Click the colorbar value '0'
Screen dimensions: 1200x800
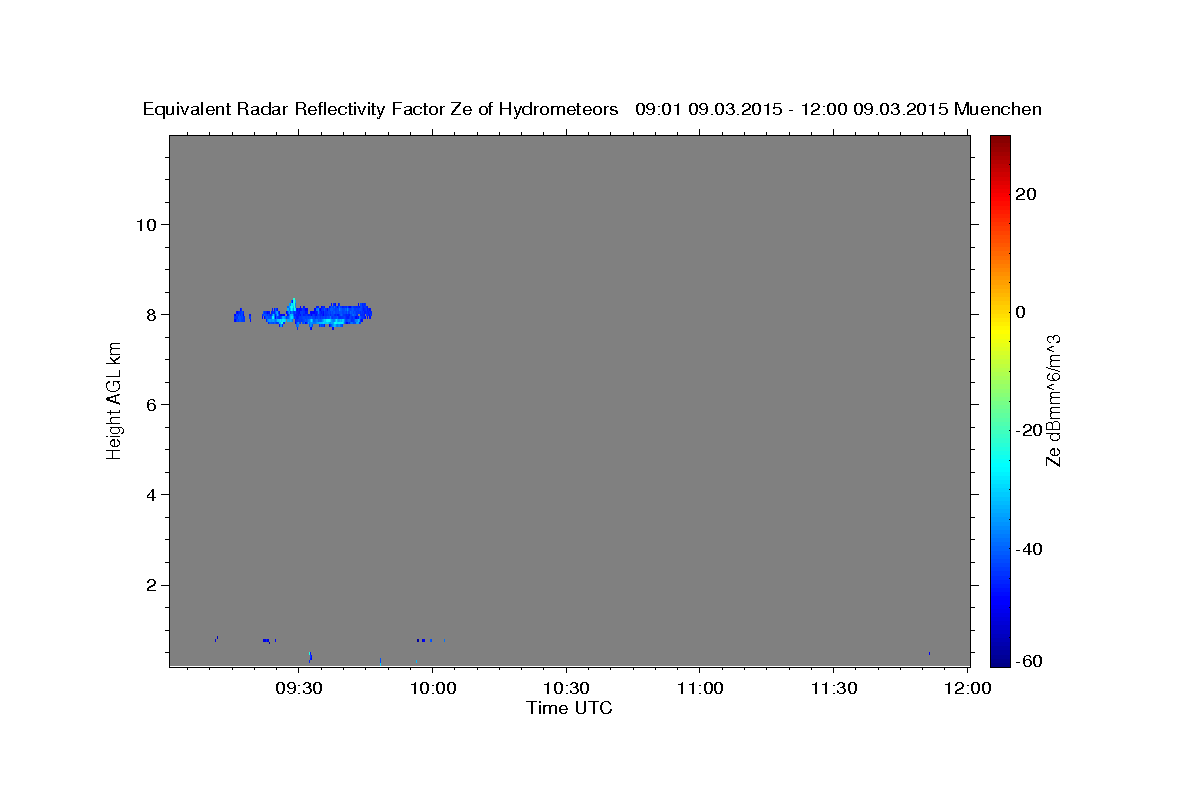pos(1020,312)
